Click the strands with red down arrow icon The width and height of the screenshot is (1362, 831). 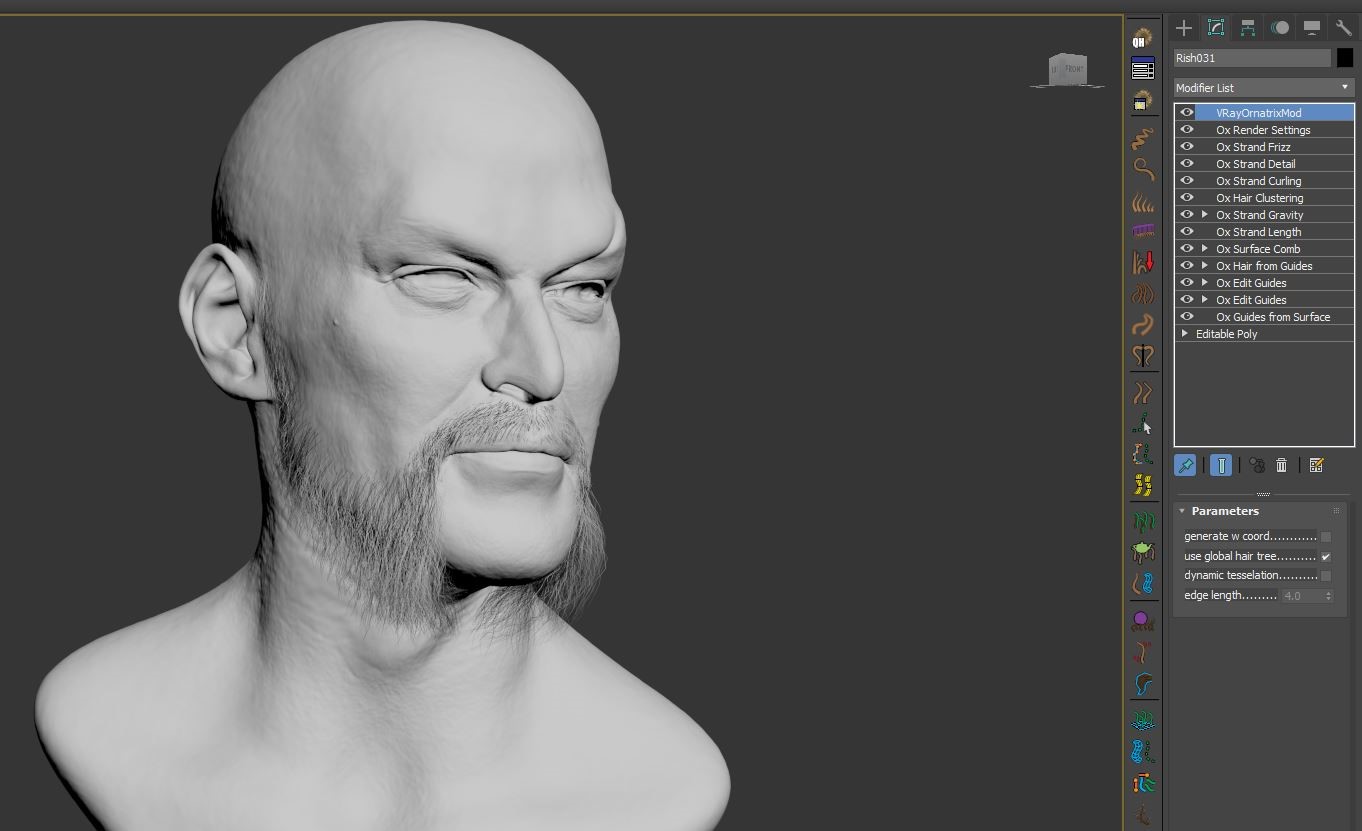click(1142, 263)
